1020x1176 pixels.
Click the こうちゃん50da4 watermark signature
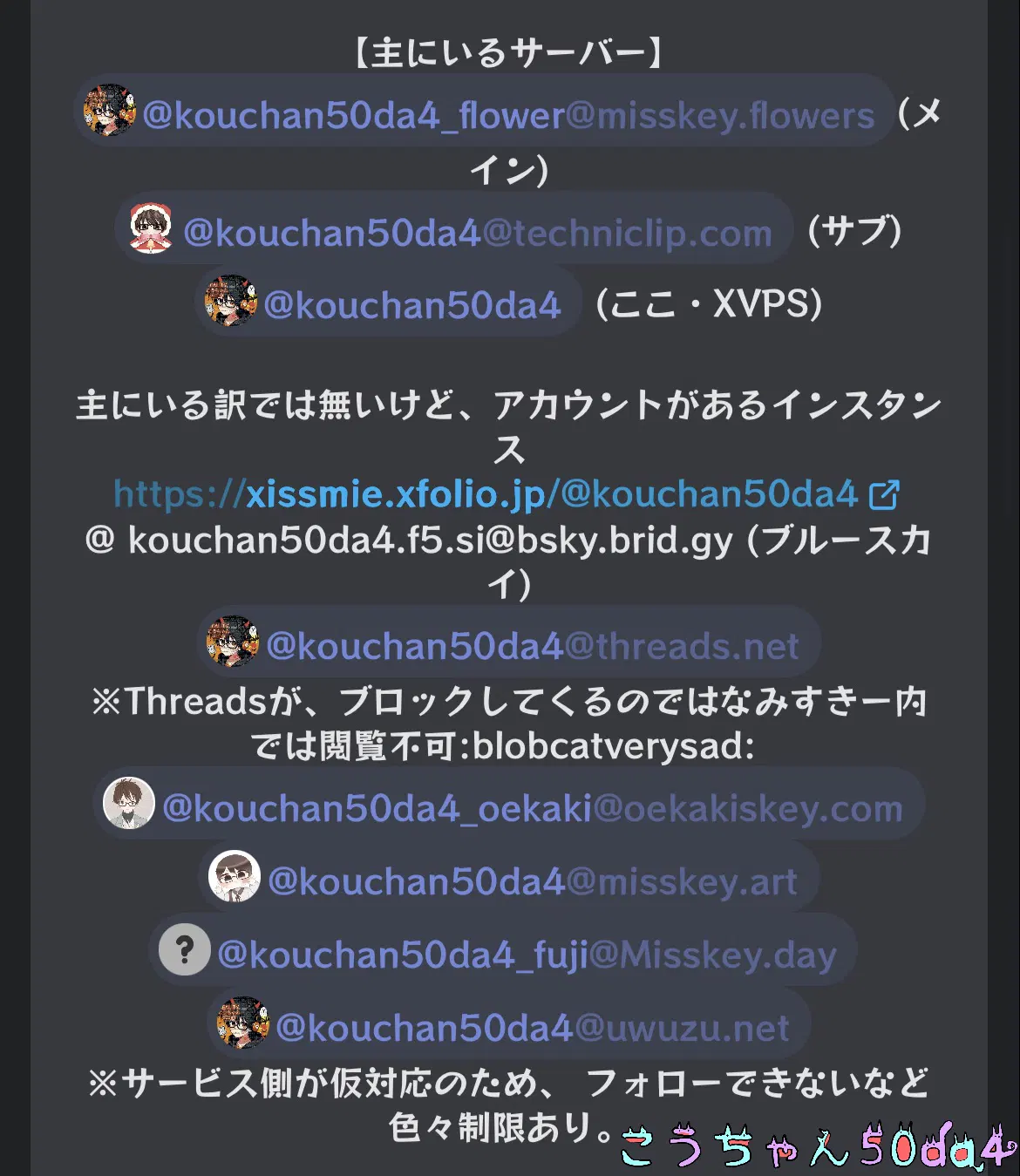pos(818,1145)
